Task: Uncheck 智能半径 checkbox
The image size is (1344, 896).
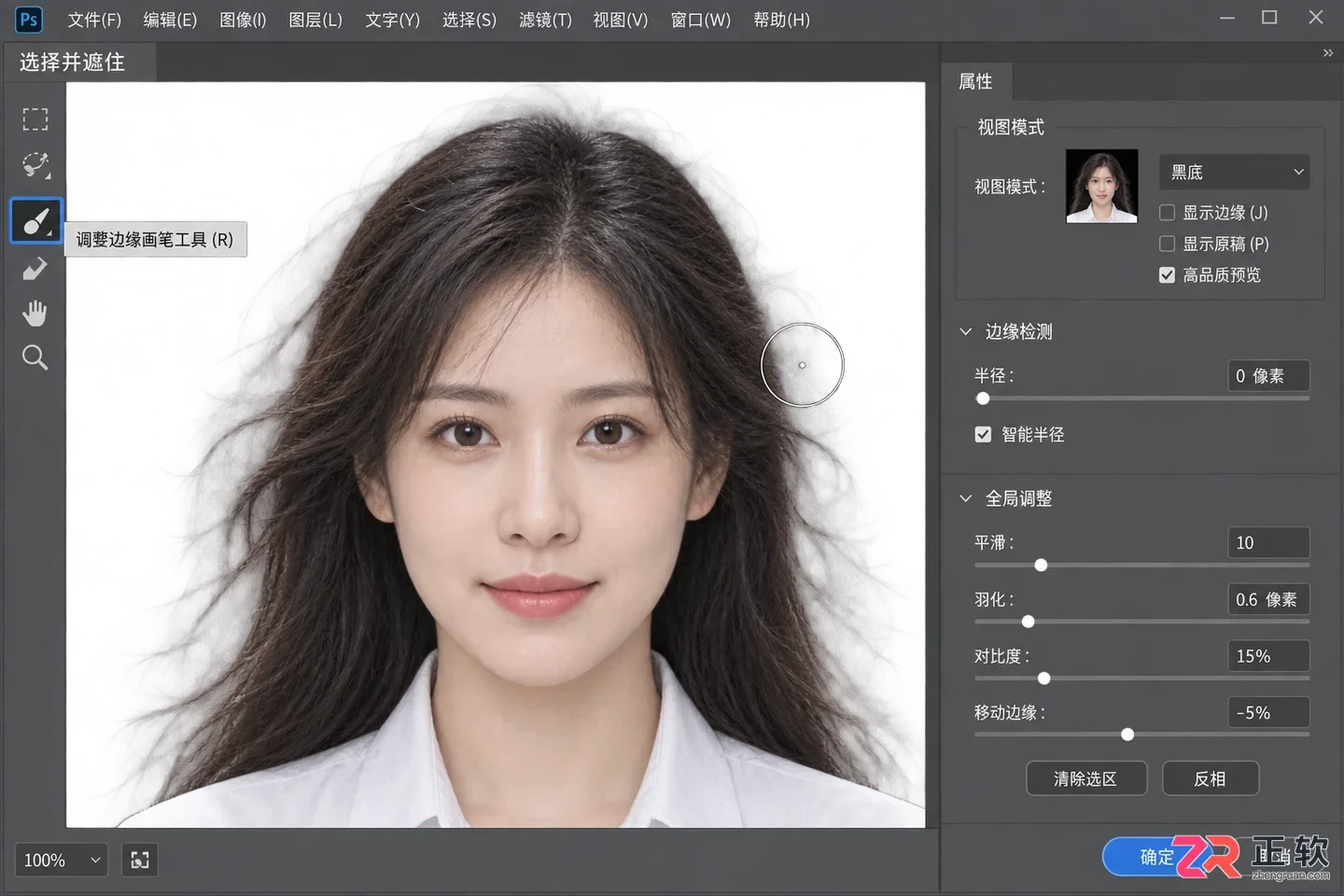Action: [983, 434]
